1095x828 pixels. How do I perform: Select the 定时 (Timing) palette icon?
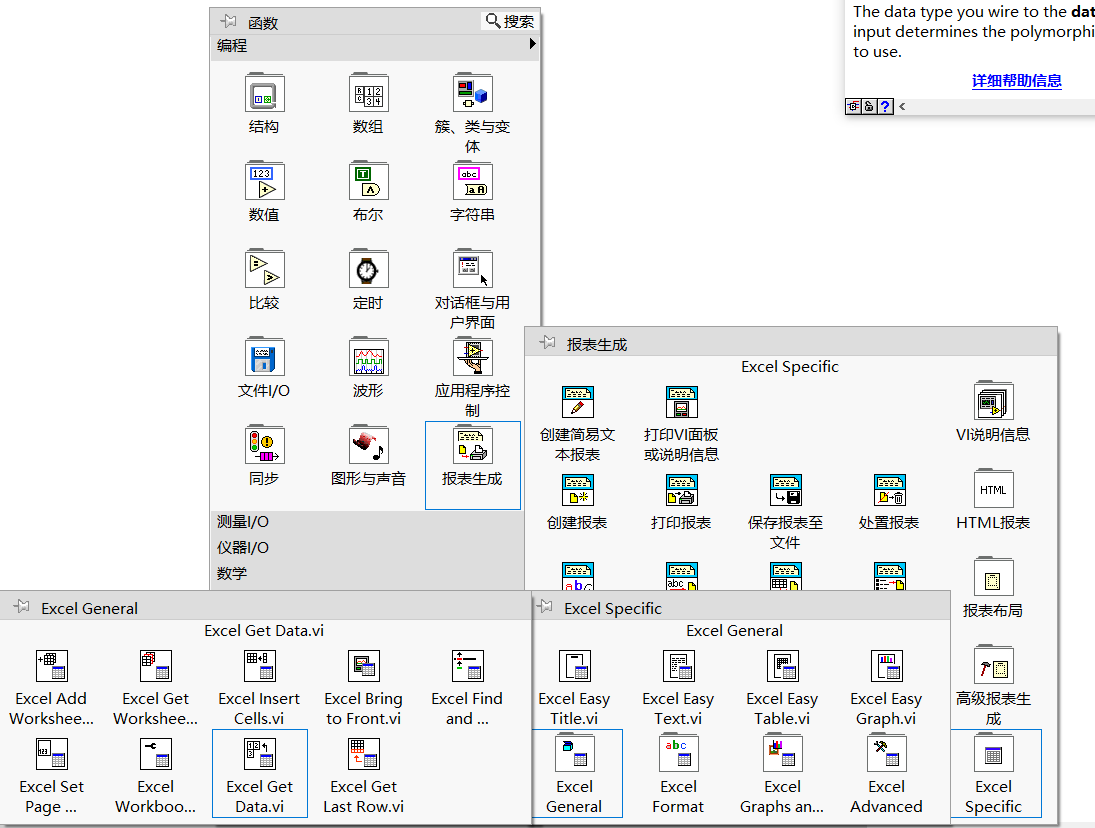click(x=368, y=269)
